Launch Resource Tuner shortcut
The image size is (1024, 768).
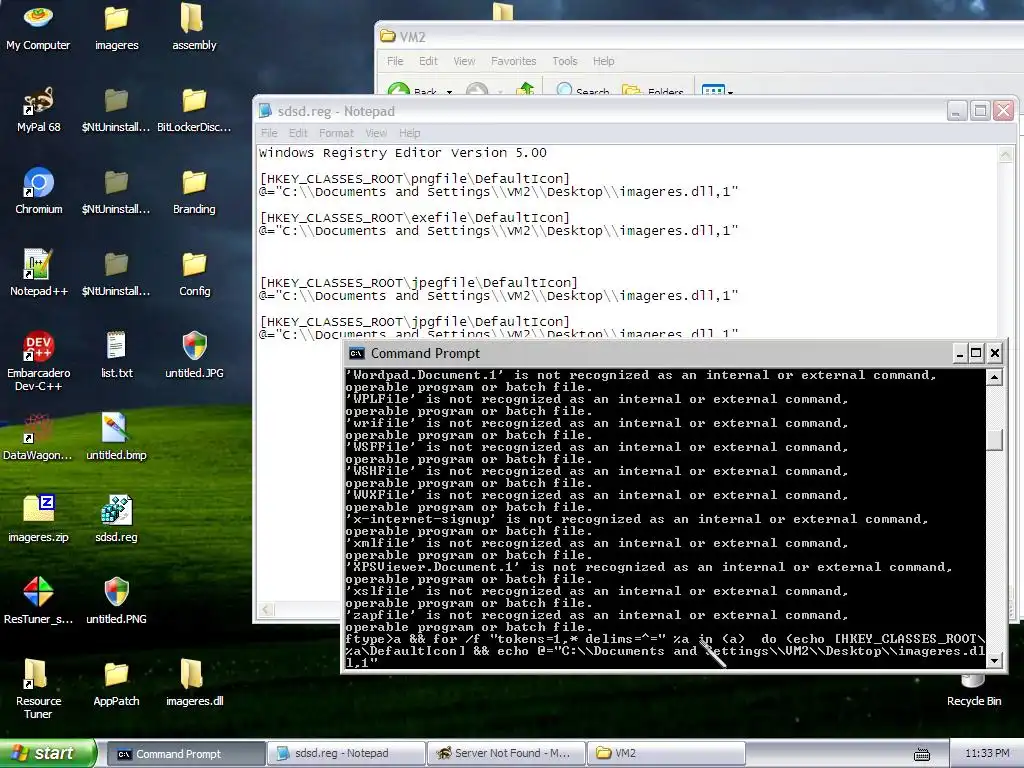(x=38, y=689)
